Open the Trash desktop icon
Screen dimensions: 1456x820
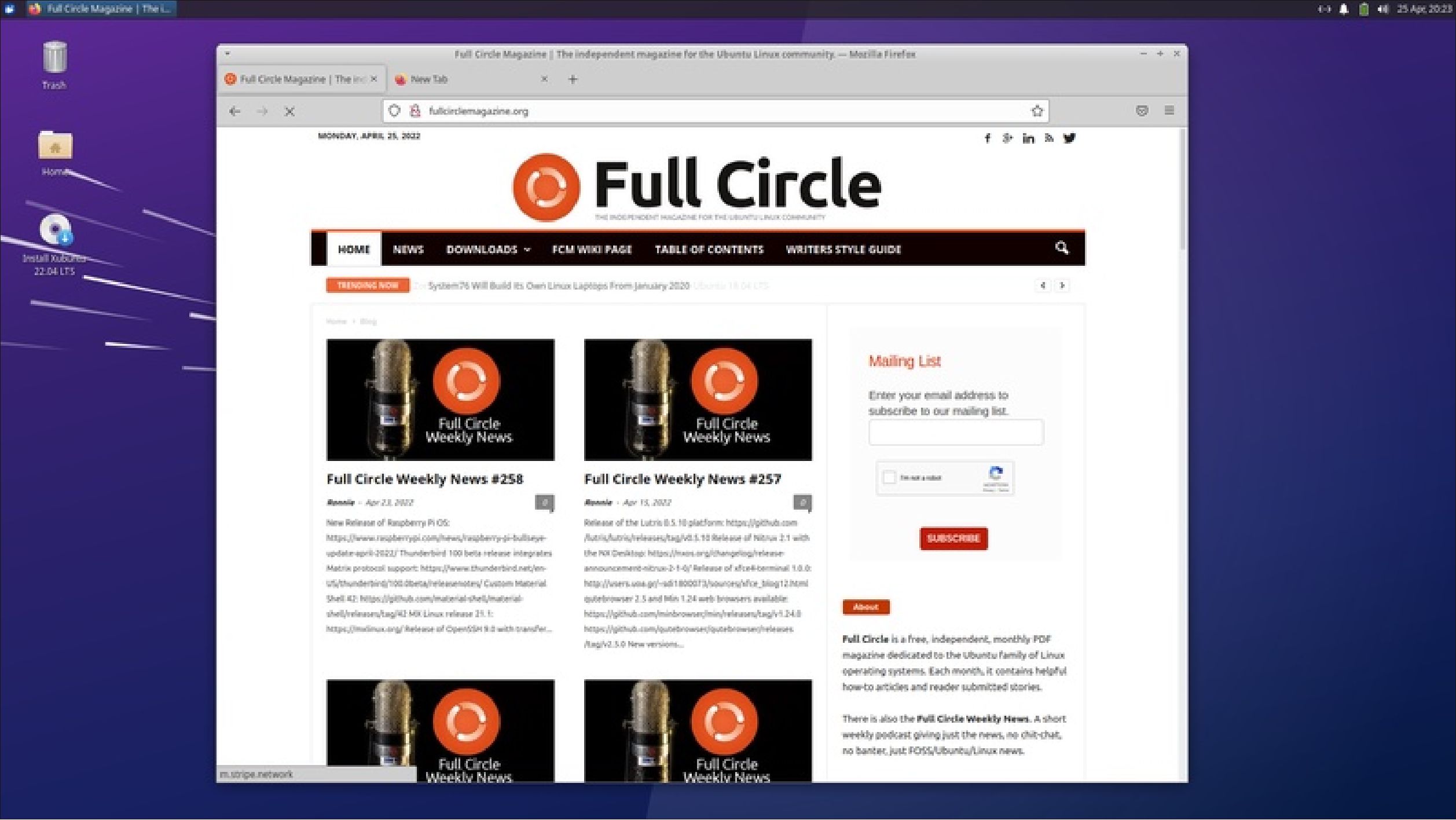click(54, 58)
